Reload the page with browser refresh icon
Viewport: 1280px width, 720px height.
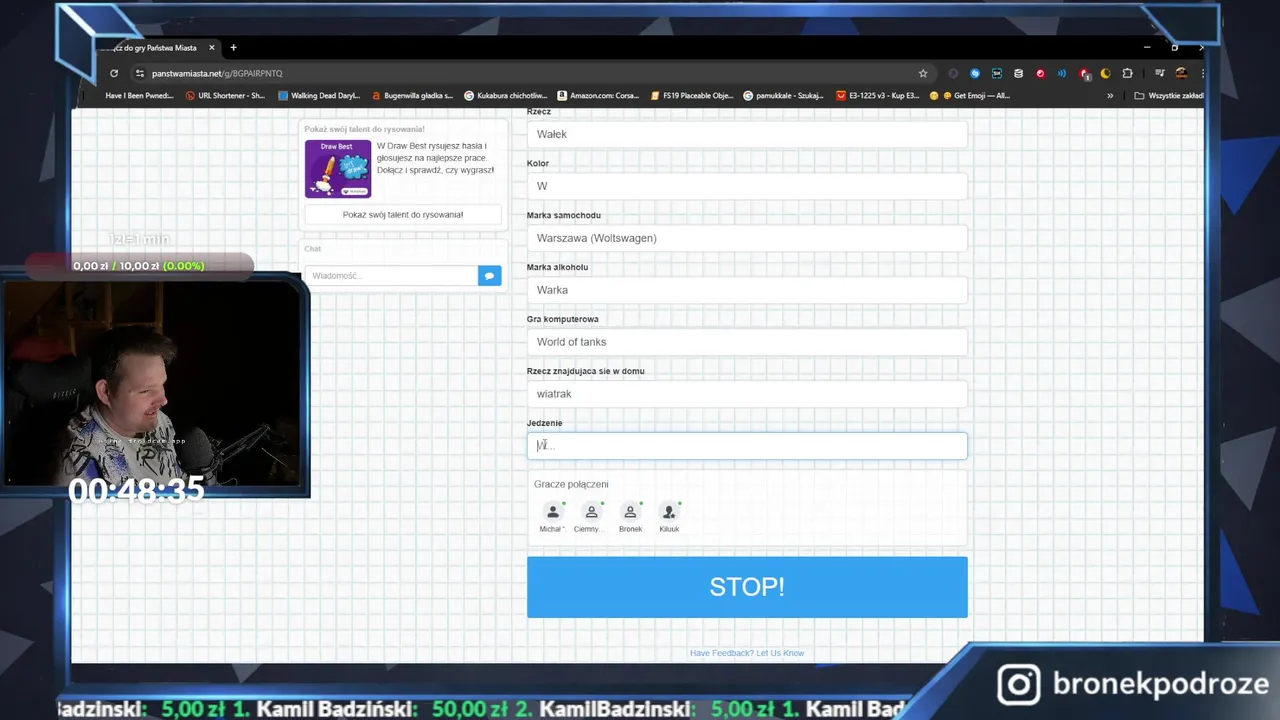click(114, 73)
